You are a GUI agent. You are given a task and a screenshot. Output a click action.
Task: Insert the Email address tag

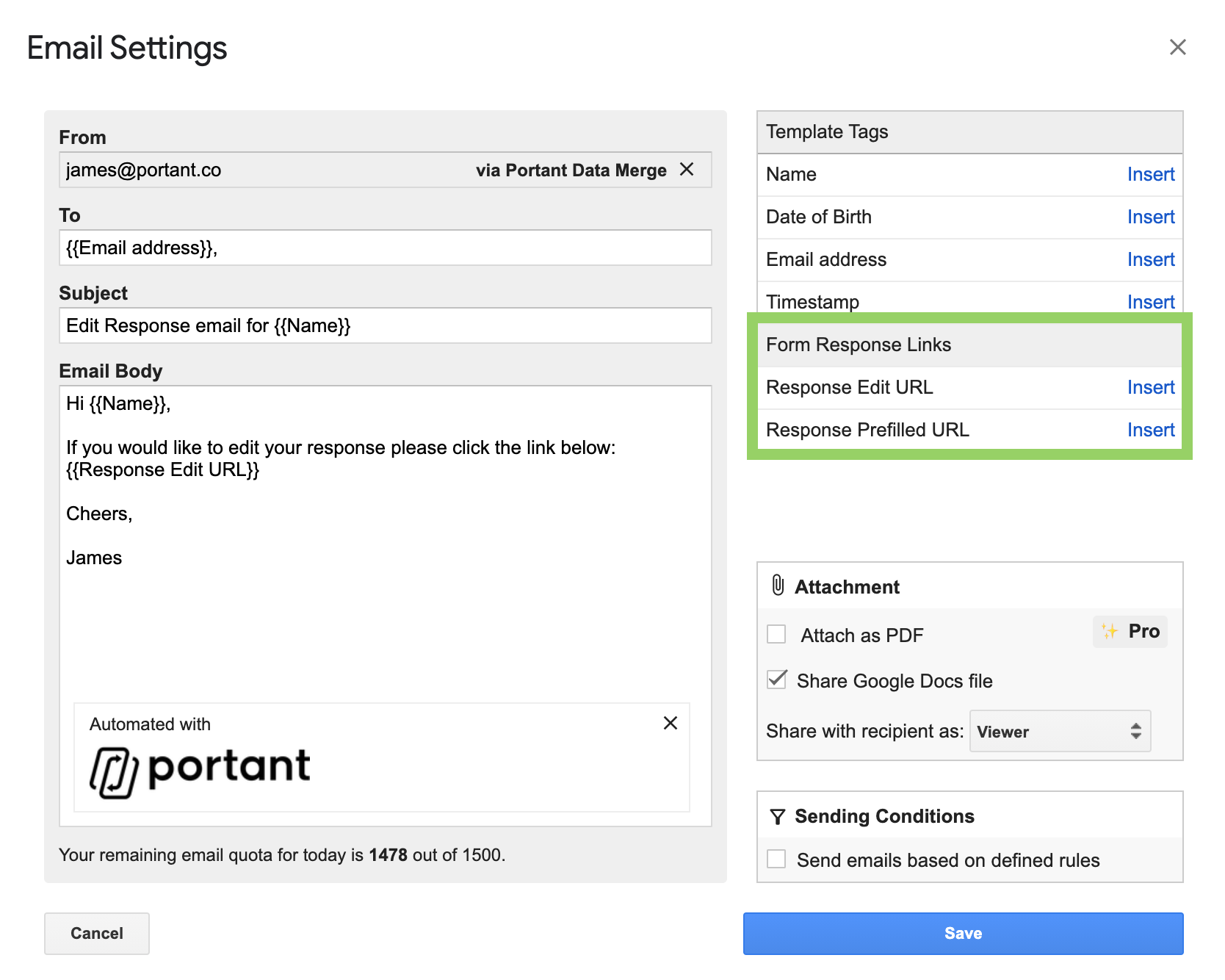(x=1150, y=259)
